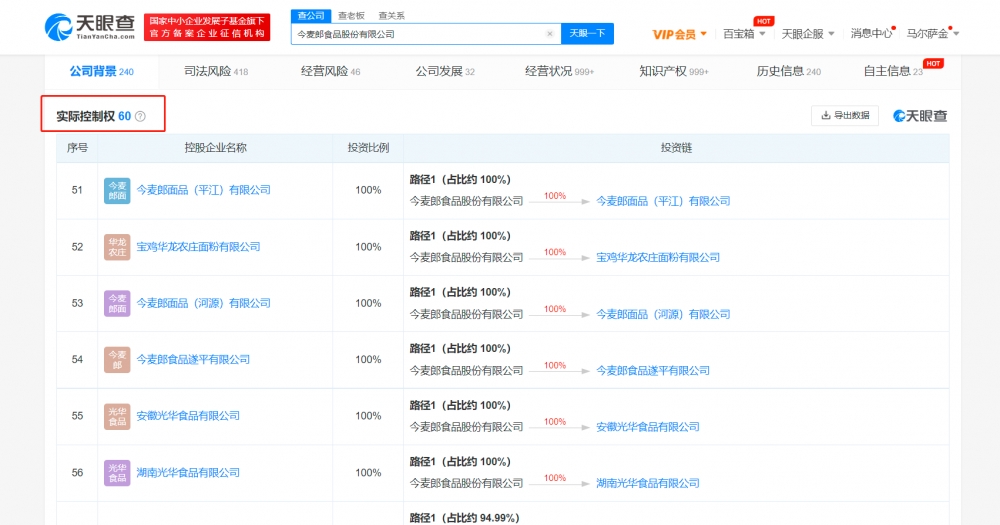Screen dimensions: 1000x525
Task: Select the 查公司 search tab
Action: 311,15
